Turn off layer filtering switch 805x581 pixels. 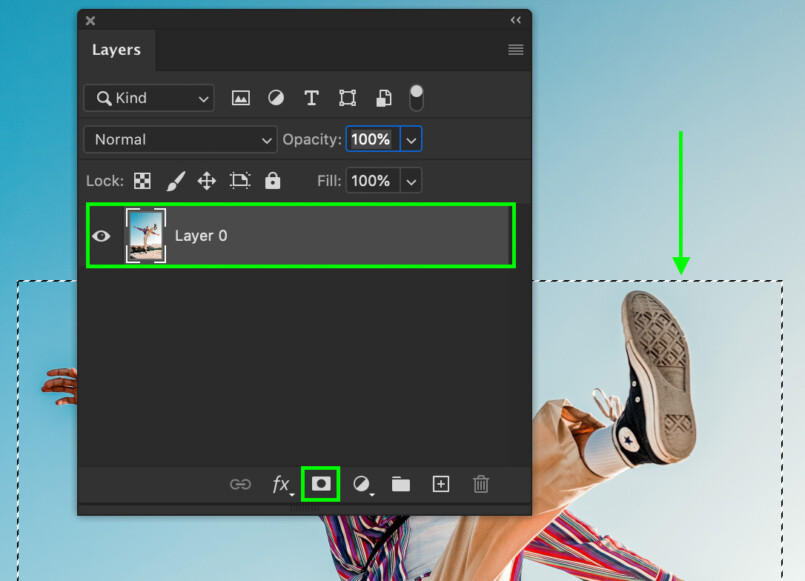click(x=416, y=97)
